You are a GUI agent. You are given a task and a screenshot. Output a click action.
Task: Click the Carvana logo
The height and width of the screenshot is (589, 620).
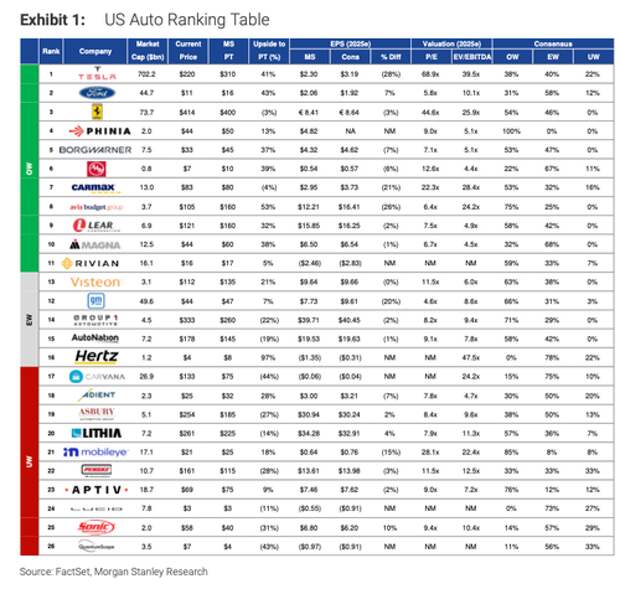(97, 376)
